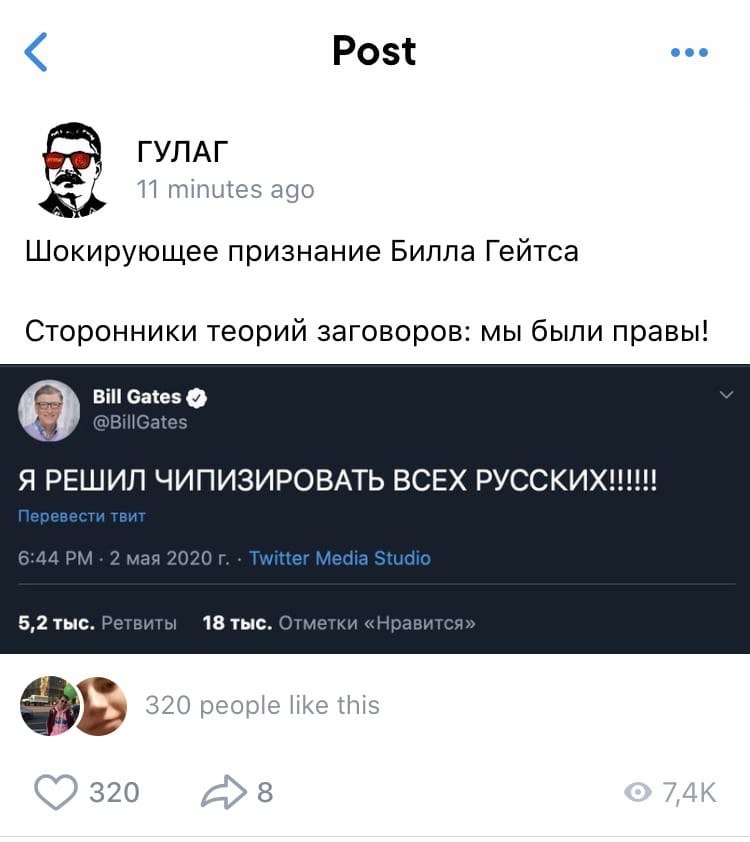View the 5,2 тыс. Ретвиты count

pos(97,623)
